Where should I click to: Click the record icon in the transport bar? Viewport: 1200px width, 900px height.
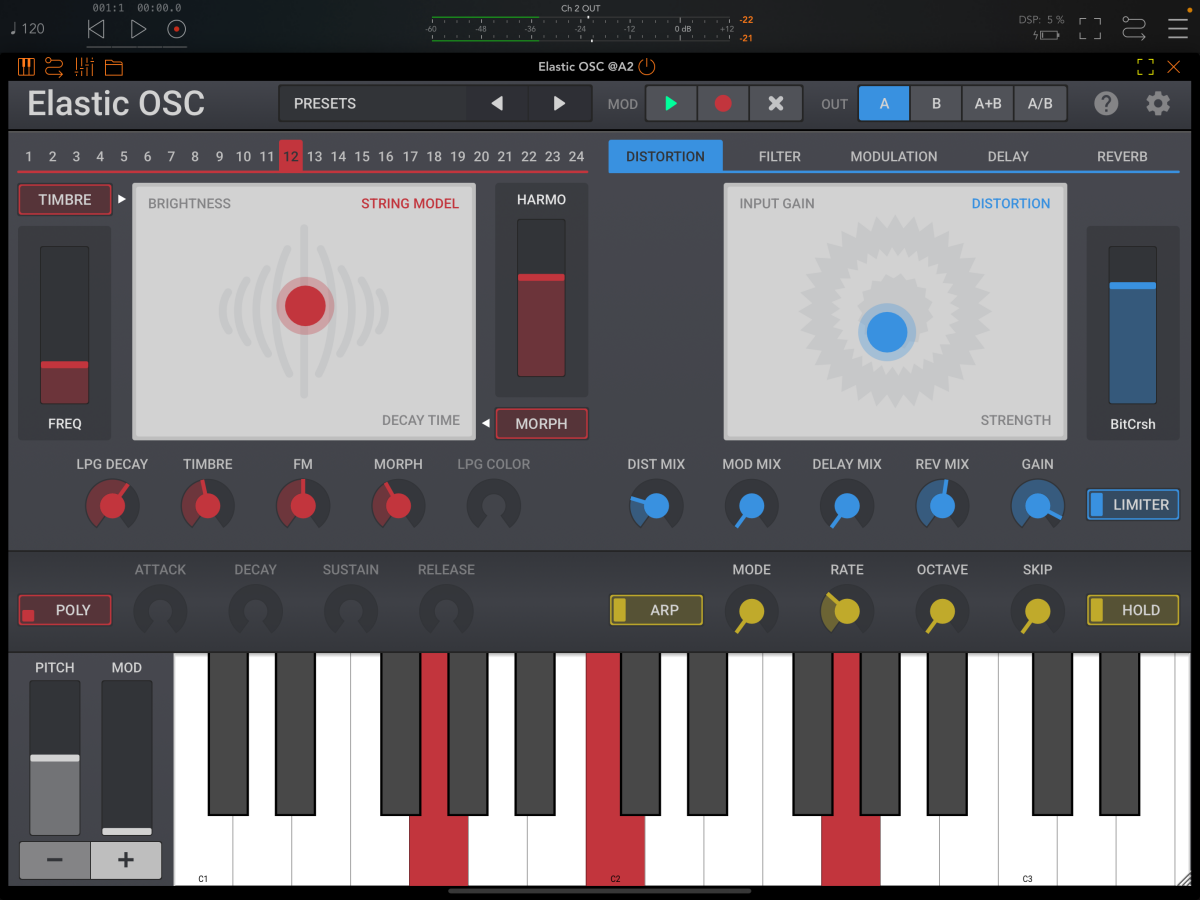[x=175, y=28]
